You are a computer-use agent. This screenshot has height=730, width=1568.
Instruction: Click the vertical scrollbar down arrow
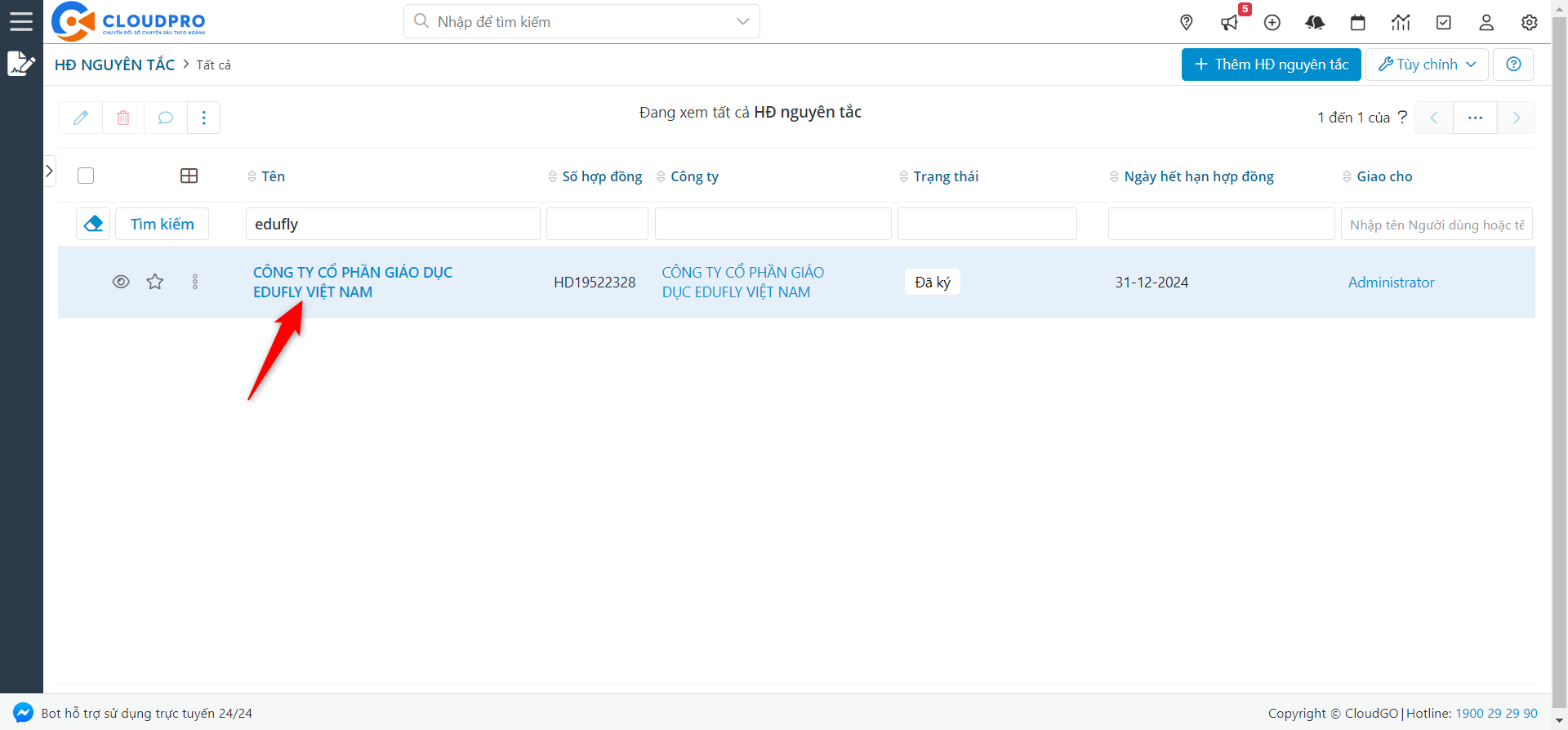click(x=1560, y=722)
